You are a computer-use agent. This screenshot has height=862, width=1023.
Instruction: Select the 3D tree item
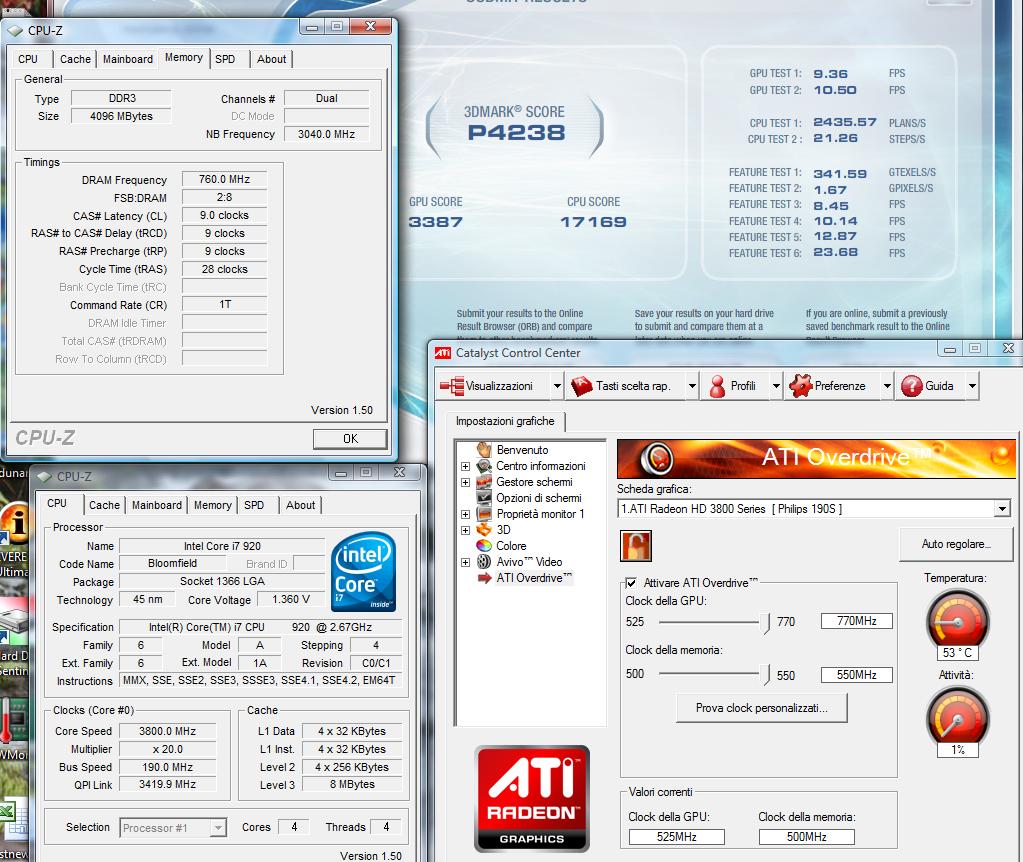pyautogui.click(x=503, y=530)
